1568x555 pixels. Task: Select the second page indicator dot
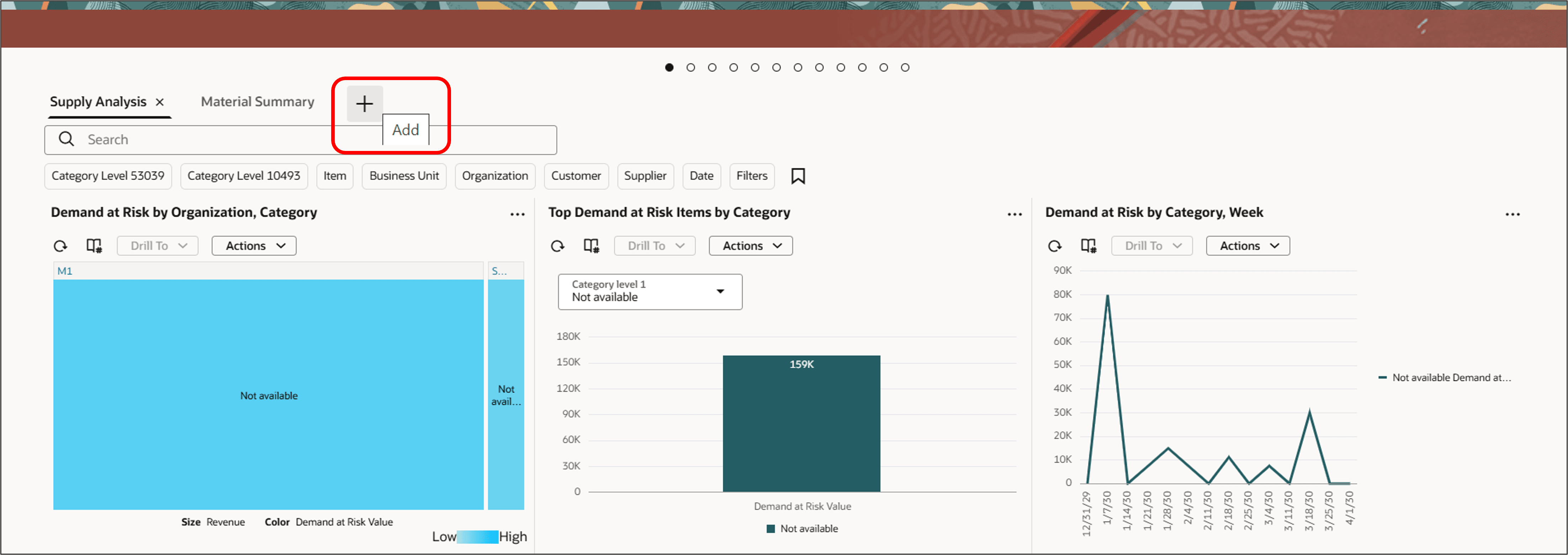point(690,68)
